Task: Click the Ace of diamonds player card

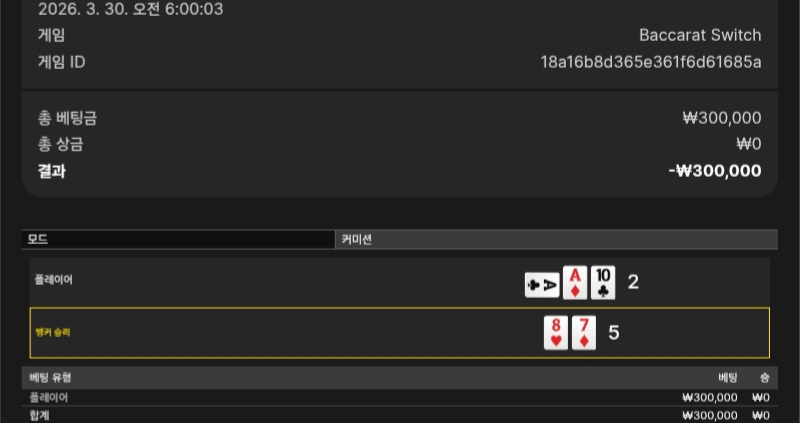Action: [x=575, y=282]
